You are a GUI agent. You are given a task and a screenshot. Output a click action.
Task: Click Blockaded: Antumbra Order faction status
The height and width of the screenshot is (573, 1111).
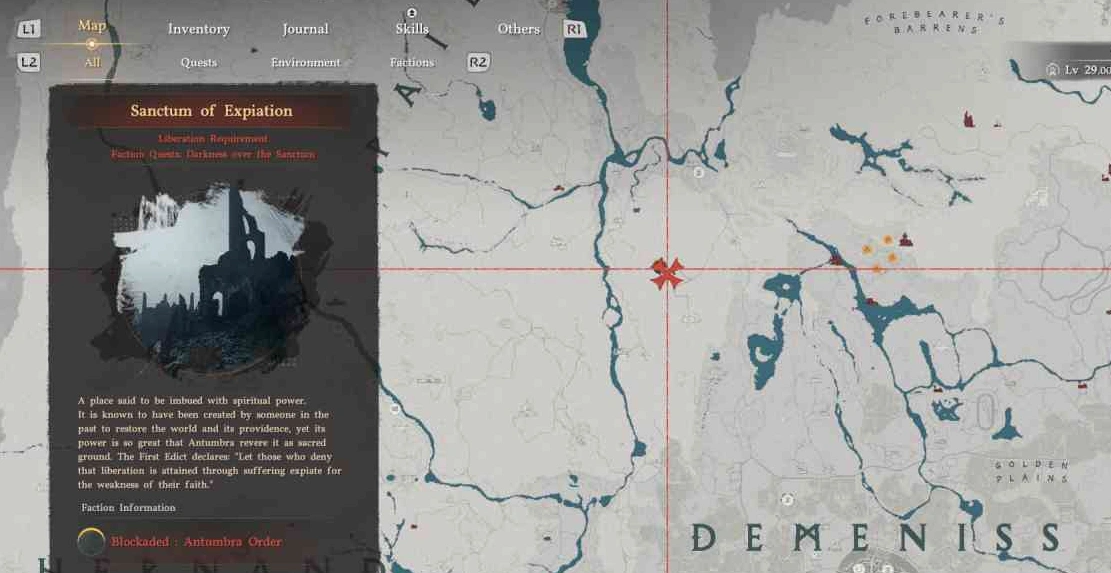coord(196,542)
